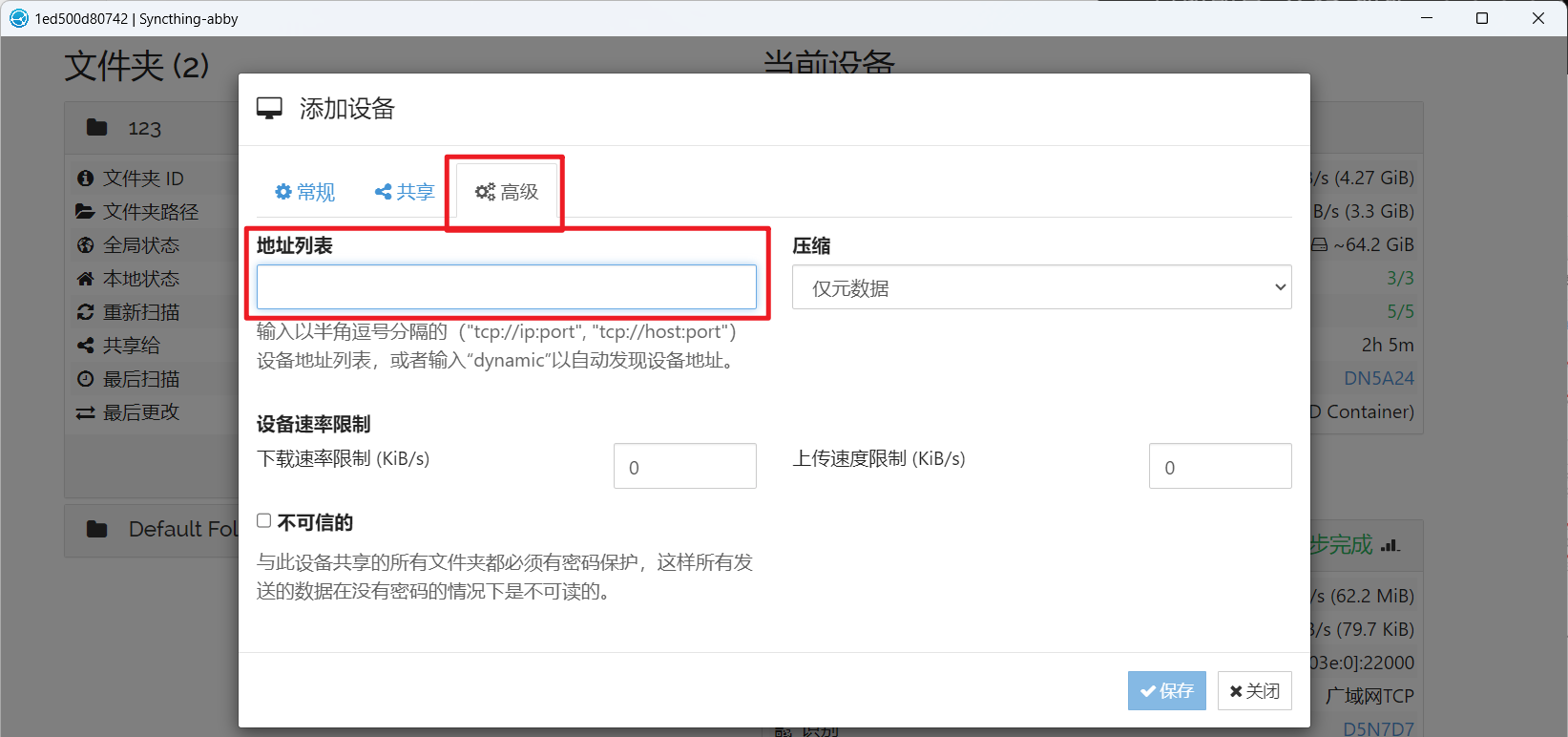Expand the 123 folder panel header

pos(152,128)
